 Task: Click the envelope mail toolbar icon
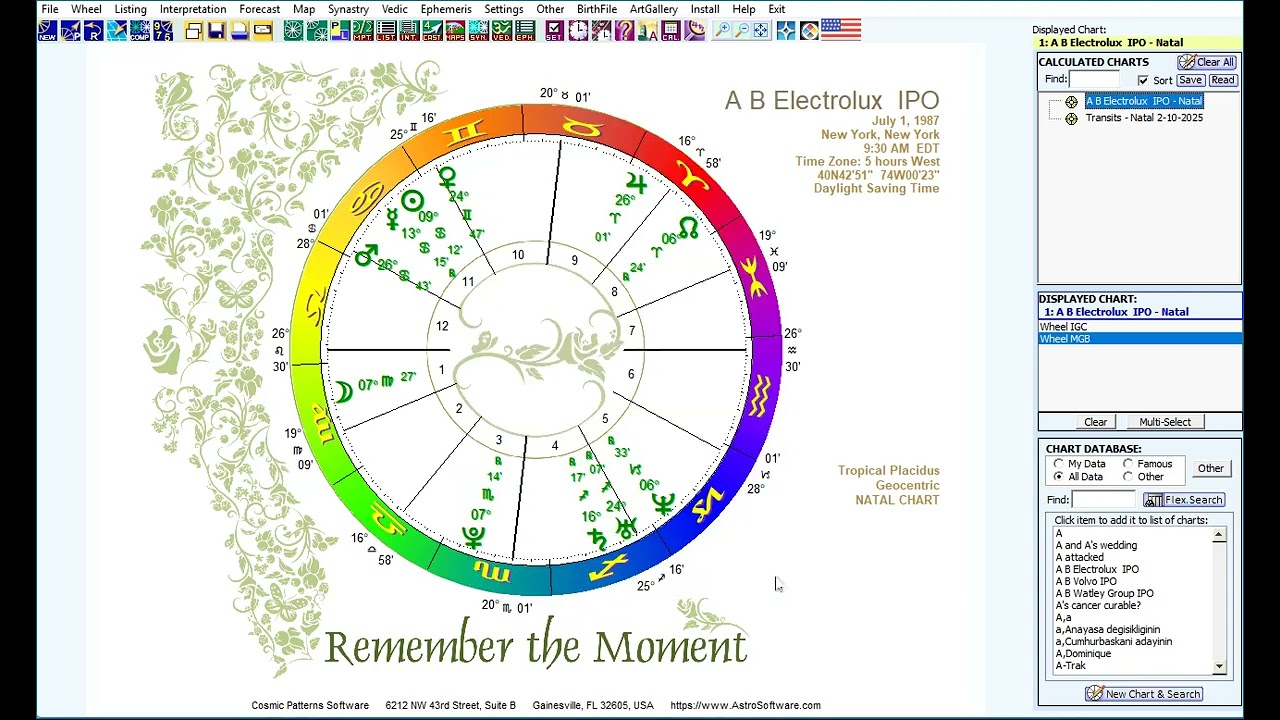262,31
